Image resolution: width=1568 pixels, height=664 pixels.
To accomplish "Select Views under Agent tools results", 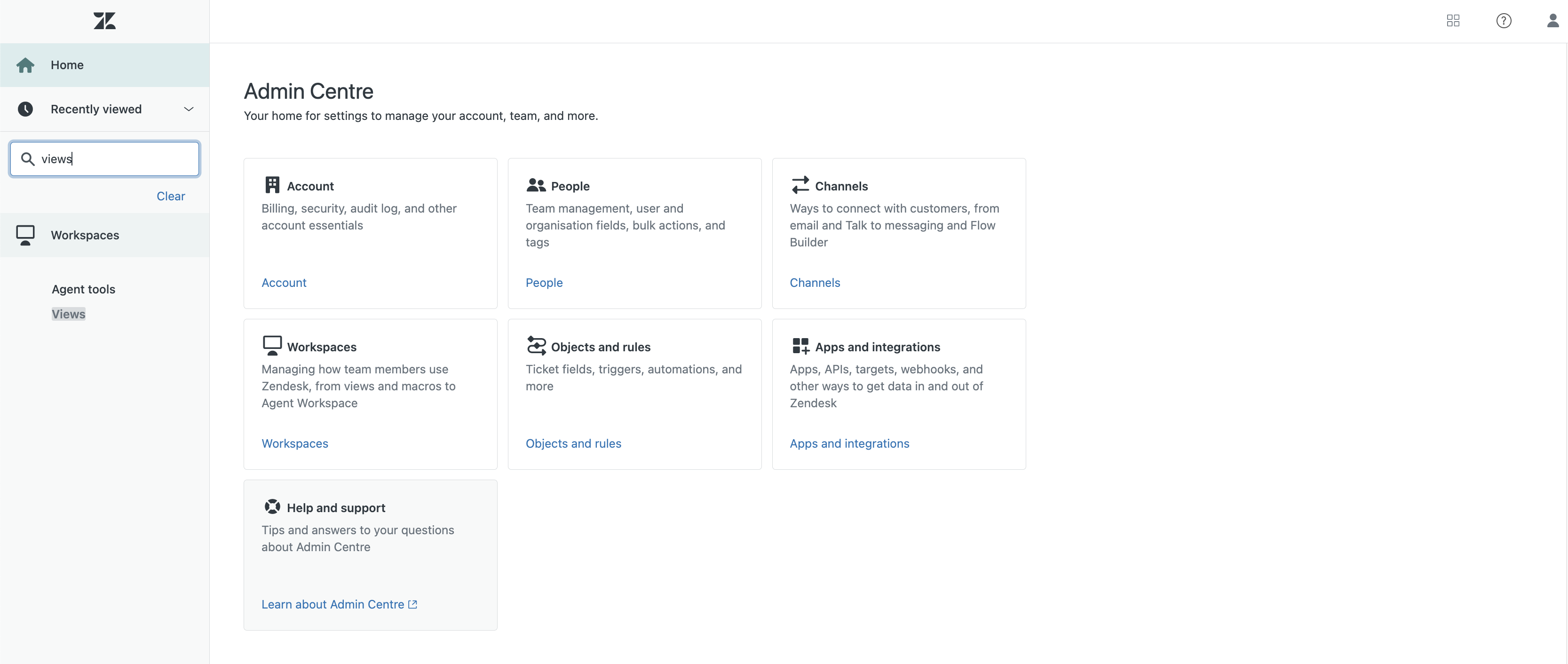I will [x=68, y=314].
